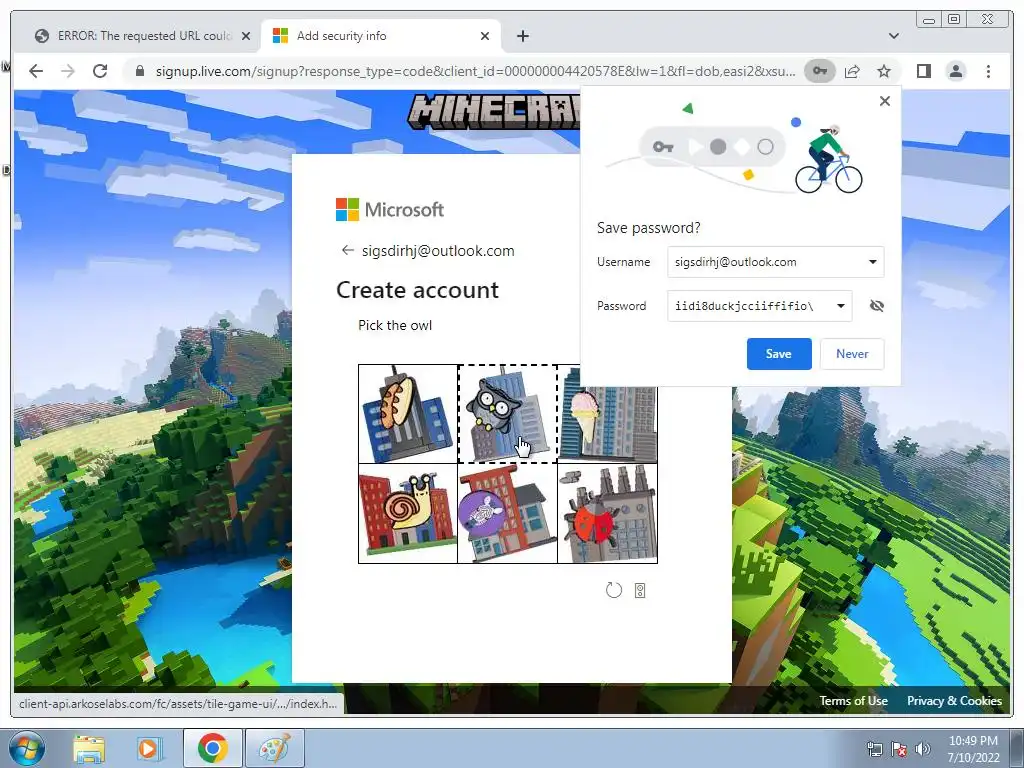Restart the captcha with the refresh icon

pyautogui.click(x=614, y=590)
